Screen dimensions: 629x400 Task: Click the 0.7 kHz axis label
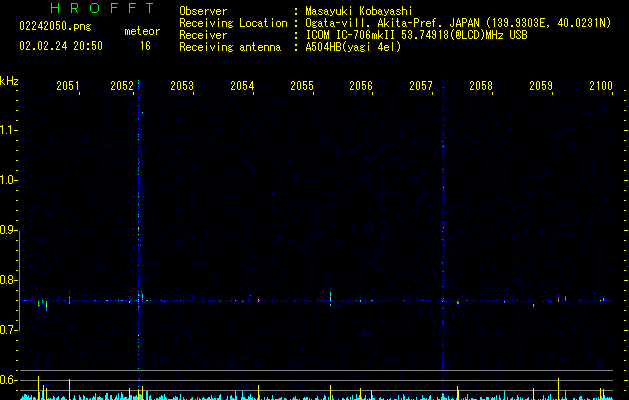(8, 330)
